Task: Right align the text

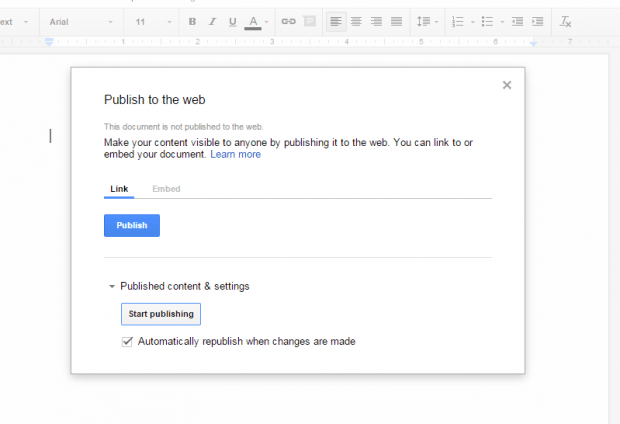Action: click(376, 21)
